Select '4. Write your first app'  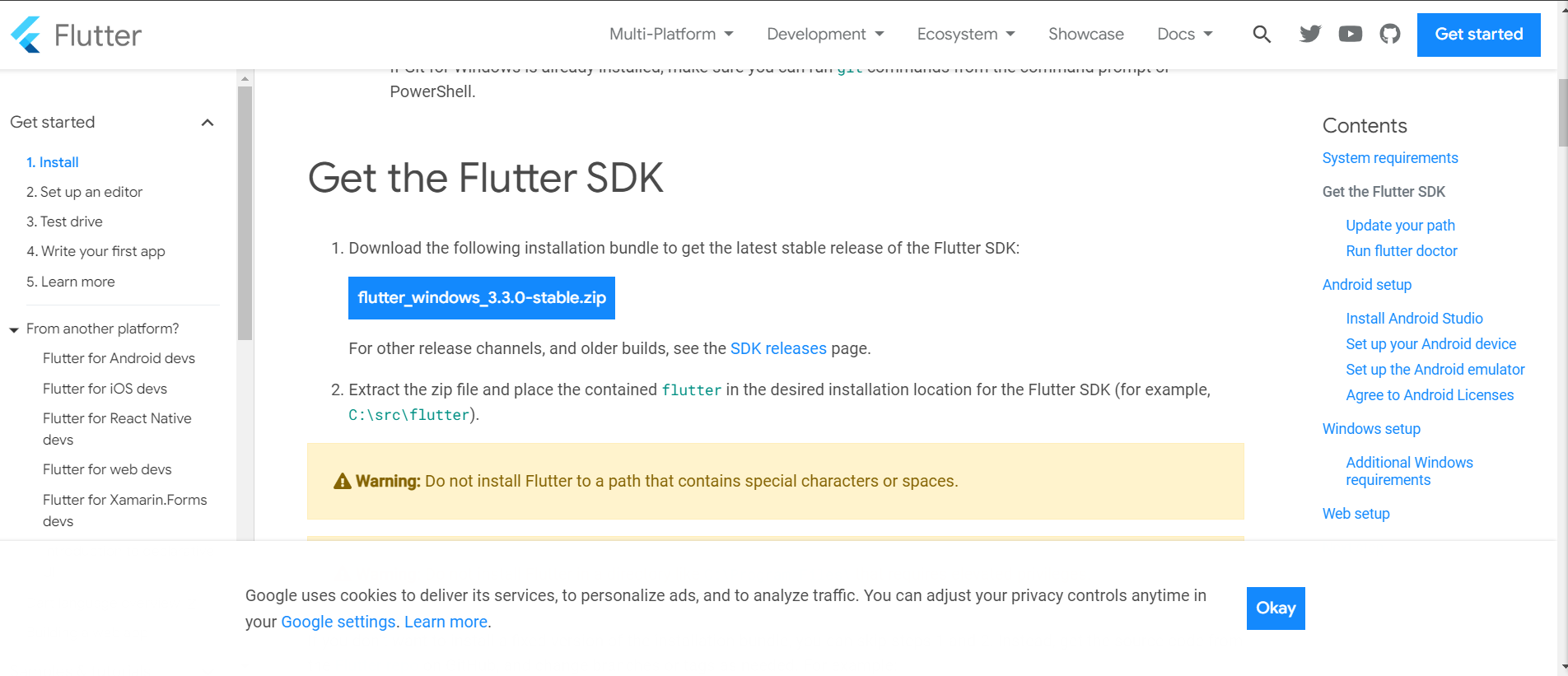click(x=96, y=251)
